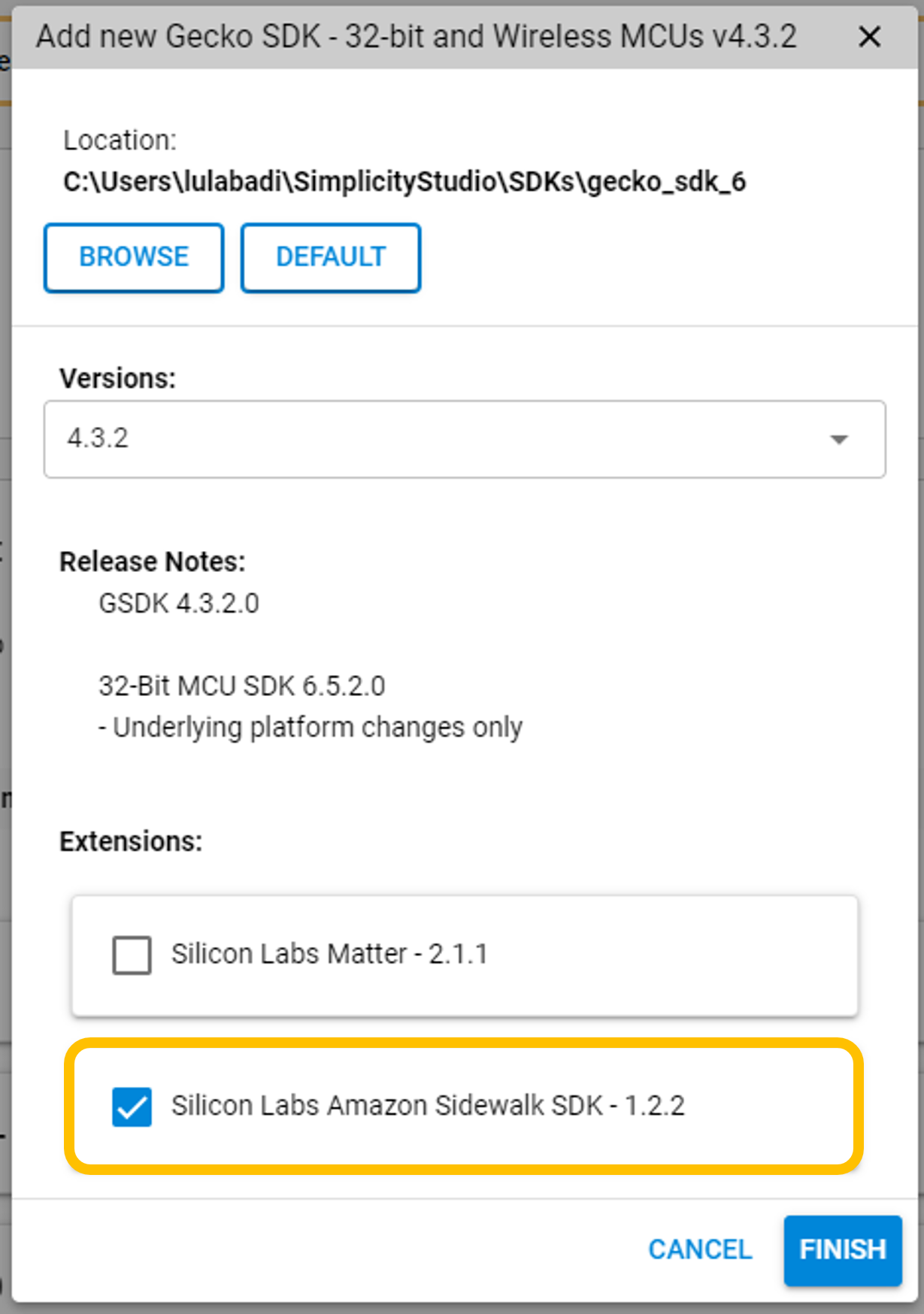The width and height of the screenshot is (924, 1314).
Task: Click the Release Notes heading
Action: [x=153, y=561]
